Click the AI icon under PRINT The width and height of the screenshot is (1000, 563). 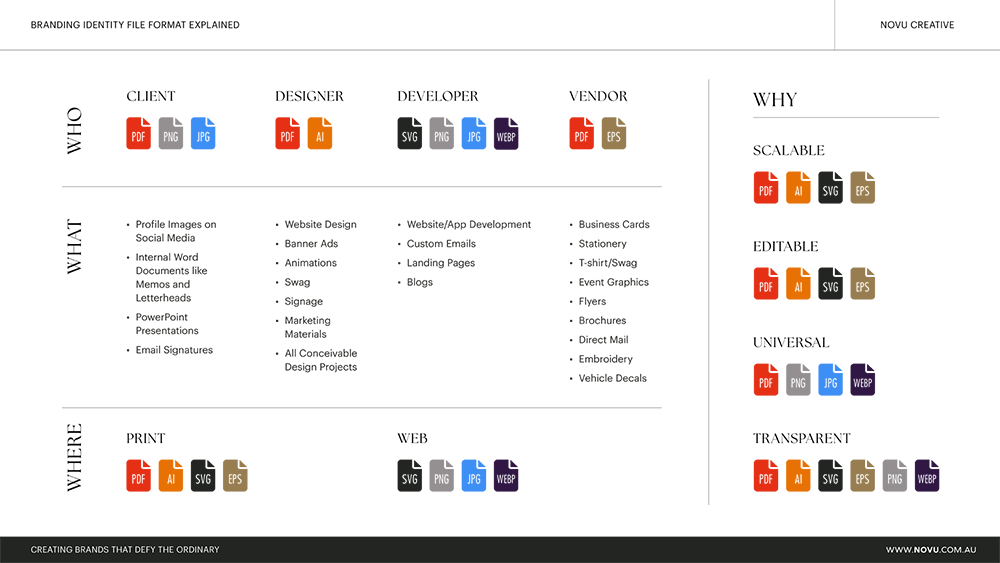pyautogui.click(x=171, y=476)
